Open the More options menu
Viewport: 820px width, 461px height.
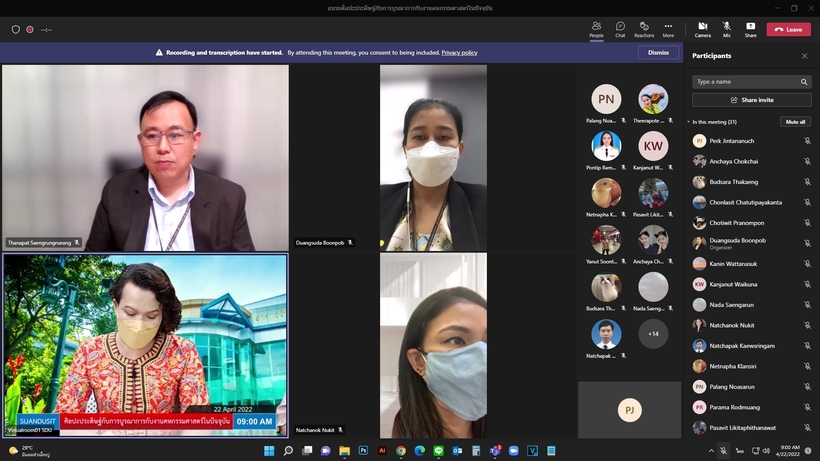(668, 29)
